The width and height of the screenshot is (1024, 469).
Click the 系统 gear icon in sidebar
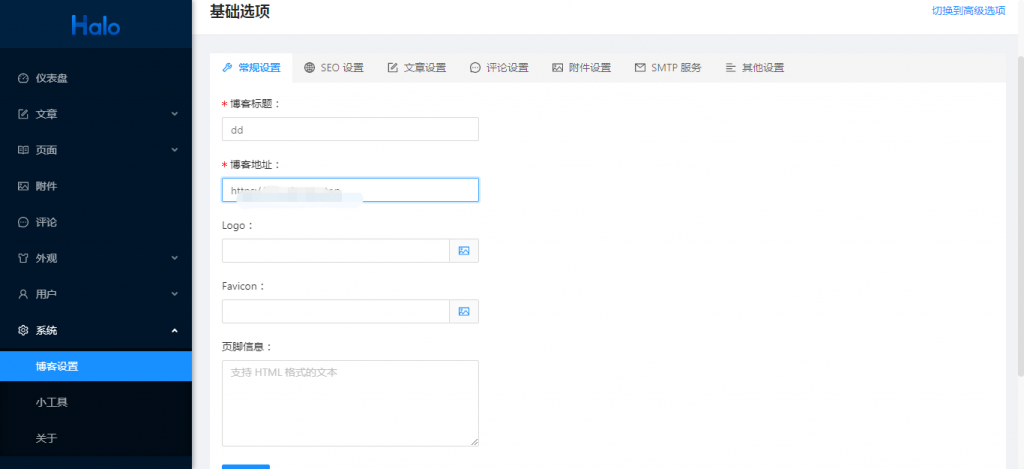(23, 330)
